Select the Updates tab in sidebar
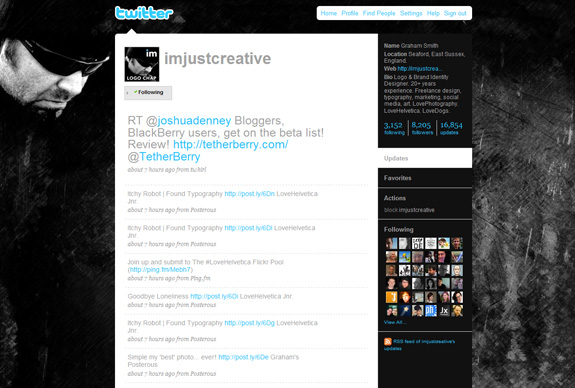Viewport: 575px width, 388px height. coord(425,158)
